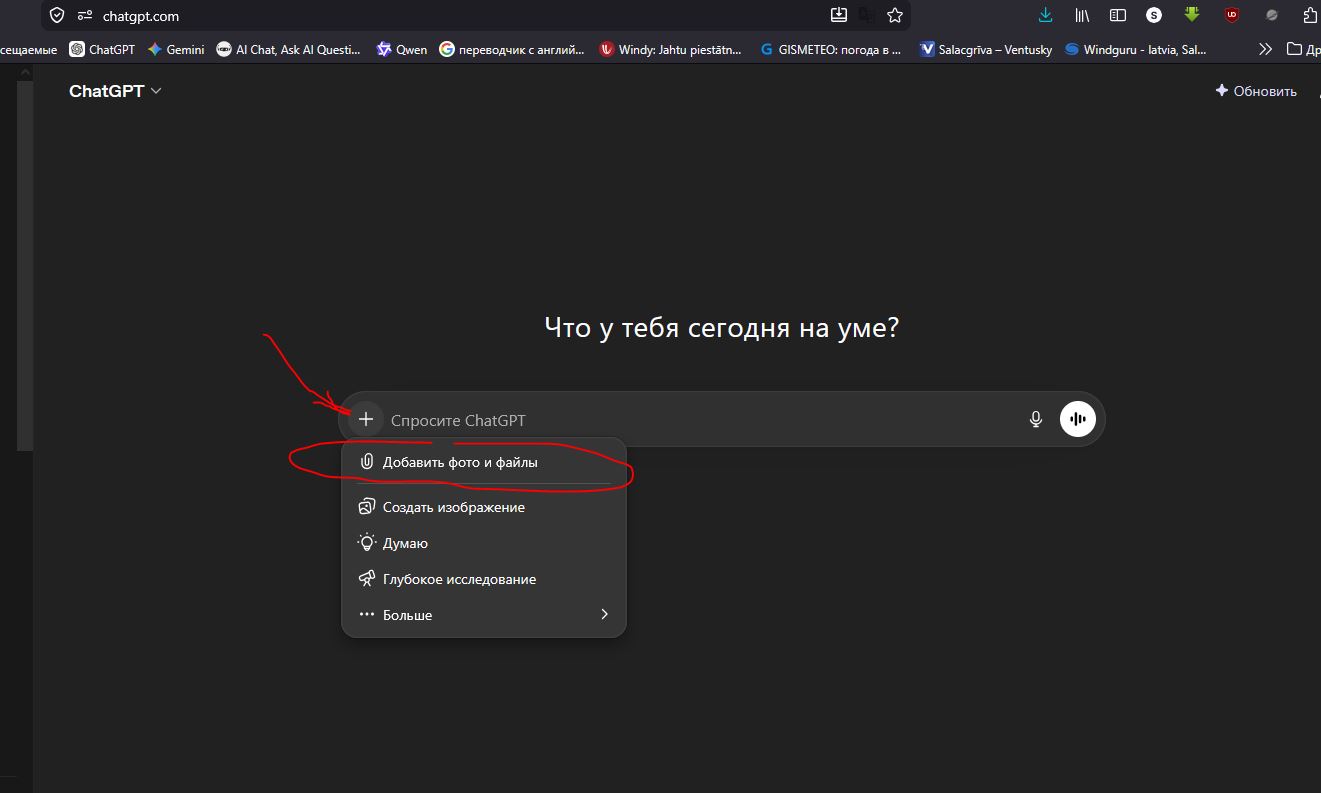Open site permissions icon beside the URL

point(85,15)
